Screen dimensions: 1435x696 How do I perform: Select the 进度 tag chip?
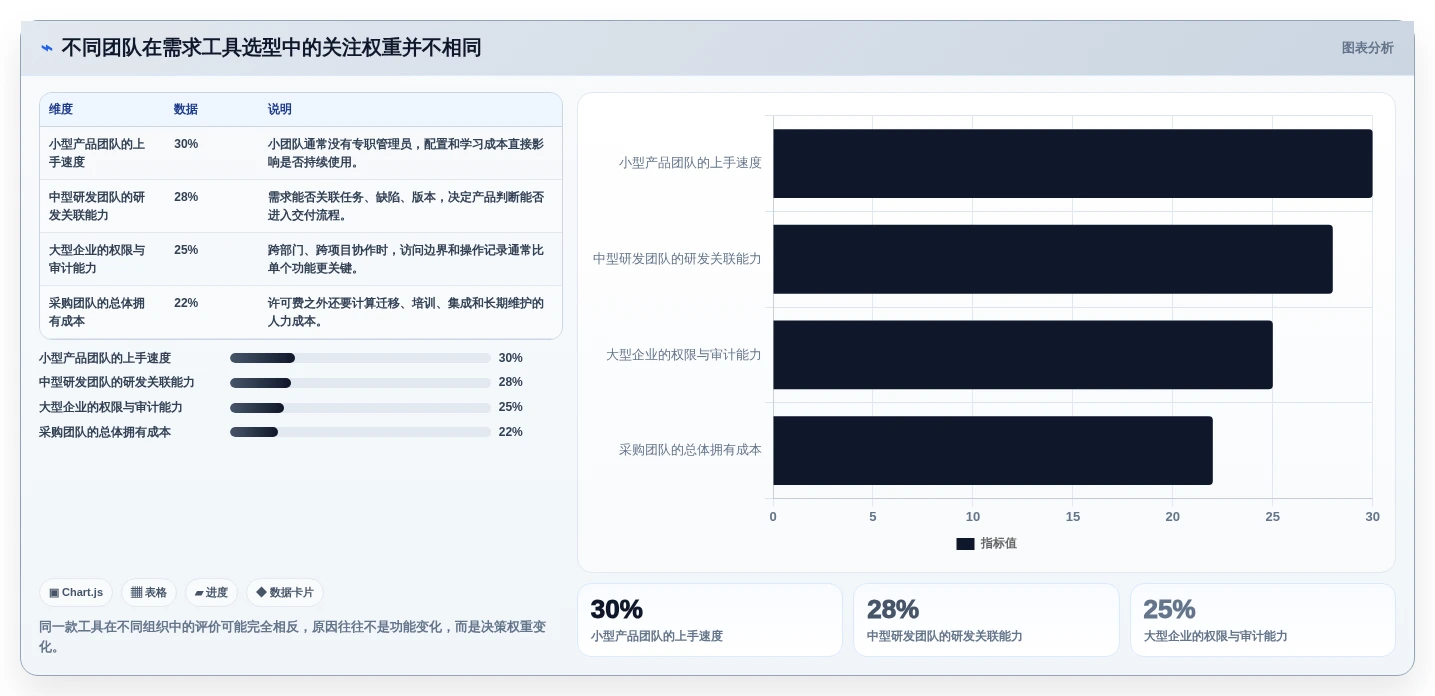coord(211,593)
